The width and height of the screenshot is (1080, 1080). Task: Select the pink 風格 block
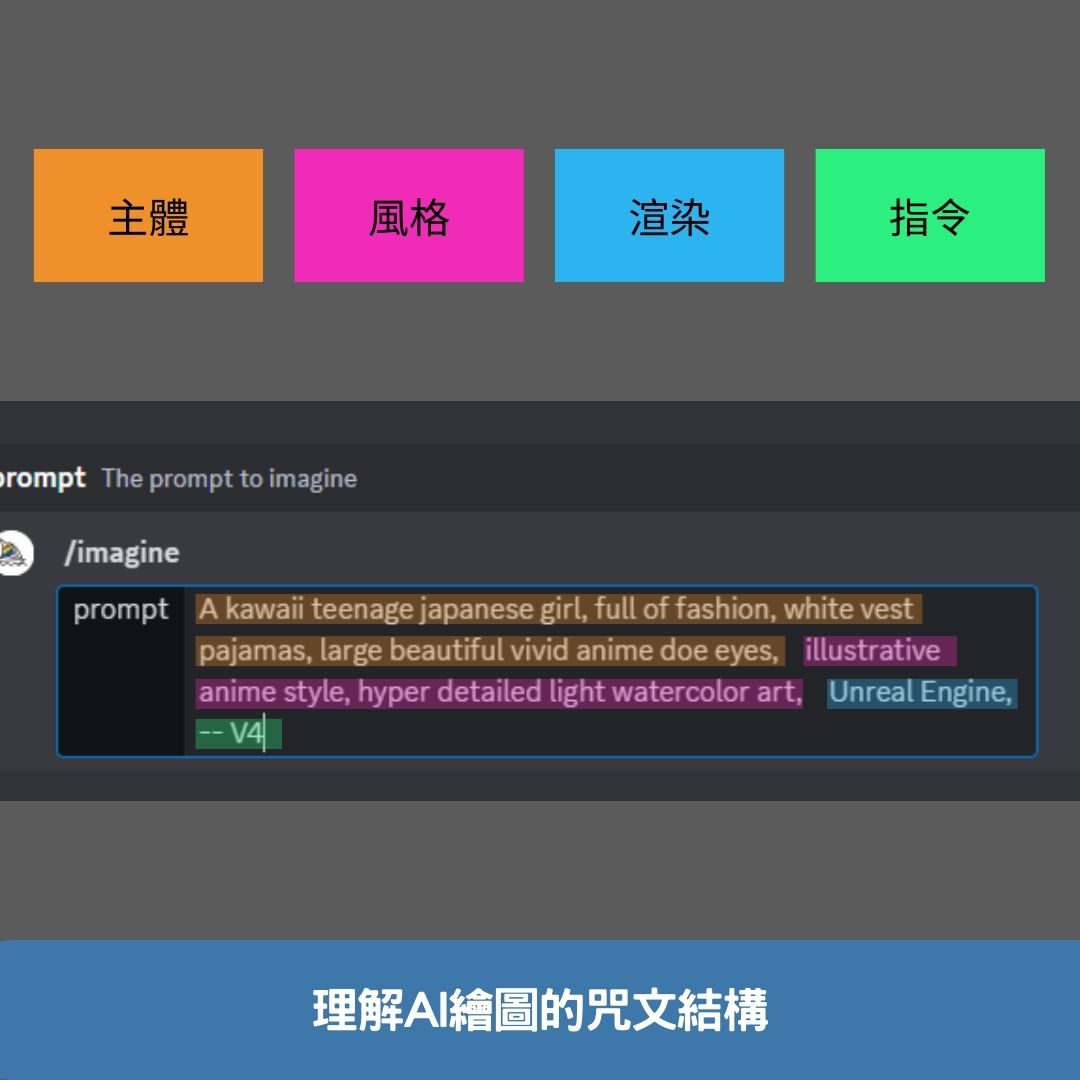(x=408, y=216)
